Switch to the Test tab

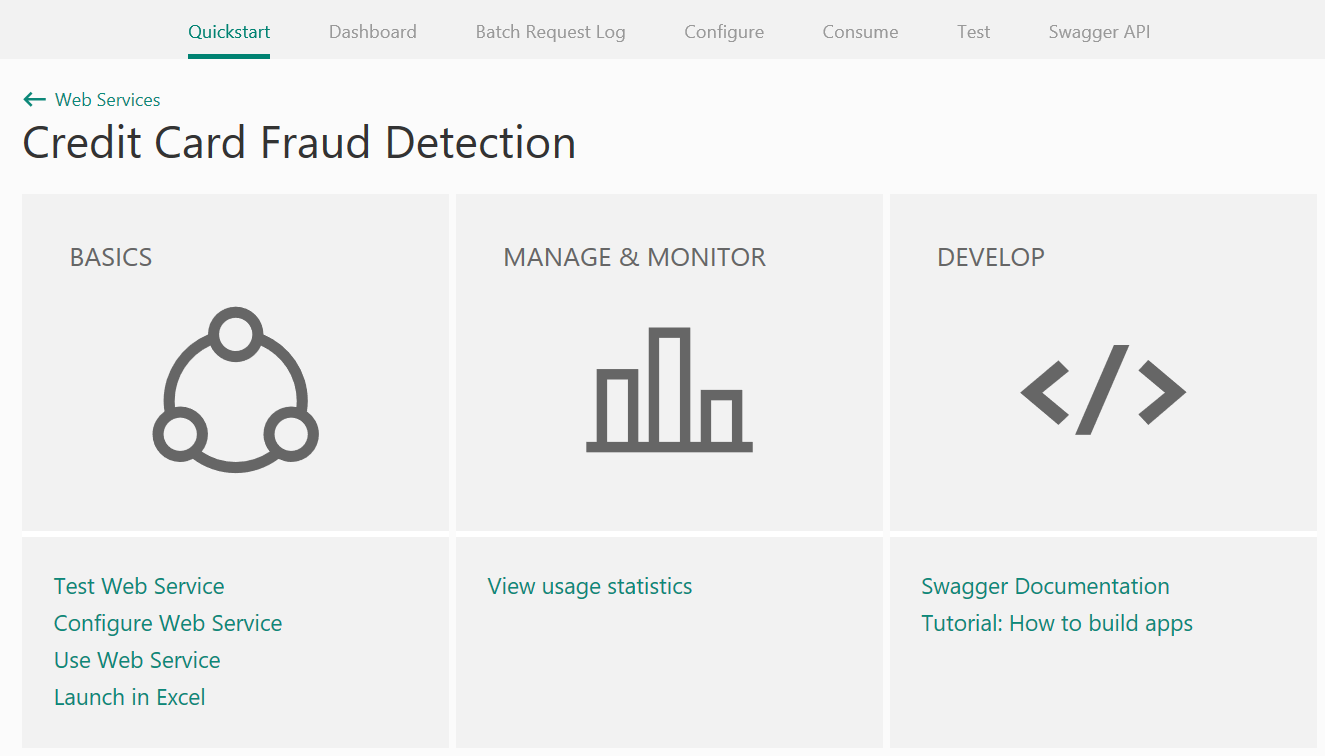pos(972,31)
